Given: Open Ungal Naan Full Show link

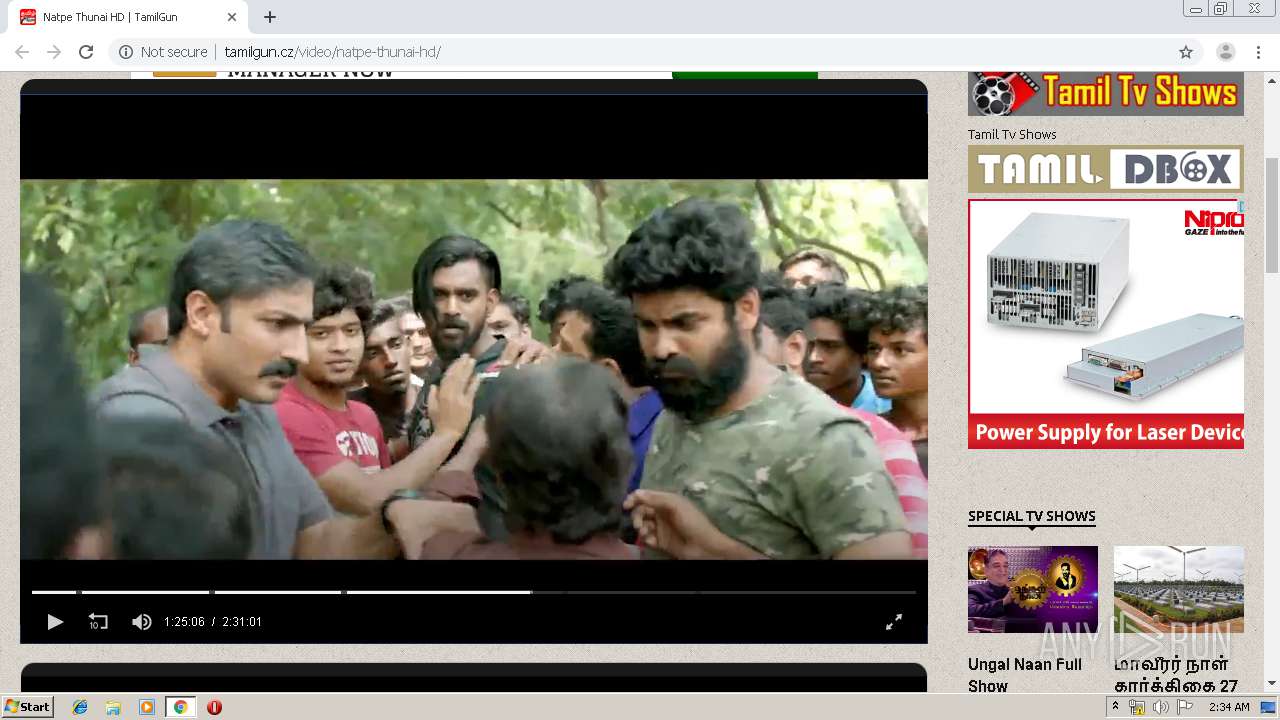Looking at the screenshot, I should [x=1025, y=675].
